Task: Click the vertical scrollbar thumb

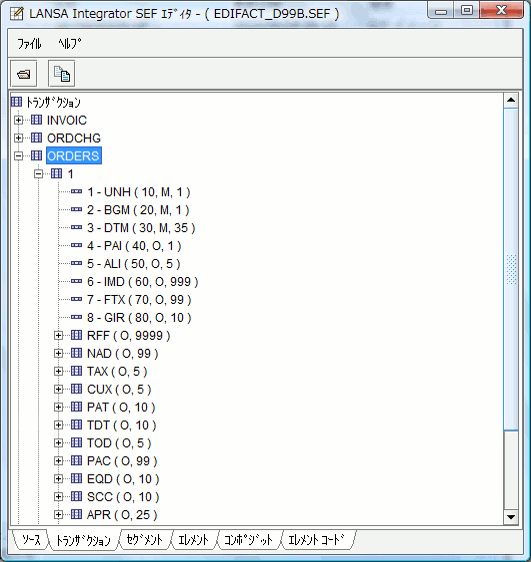Action: pos(511,269)
